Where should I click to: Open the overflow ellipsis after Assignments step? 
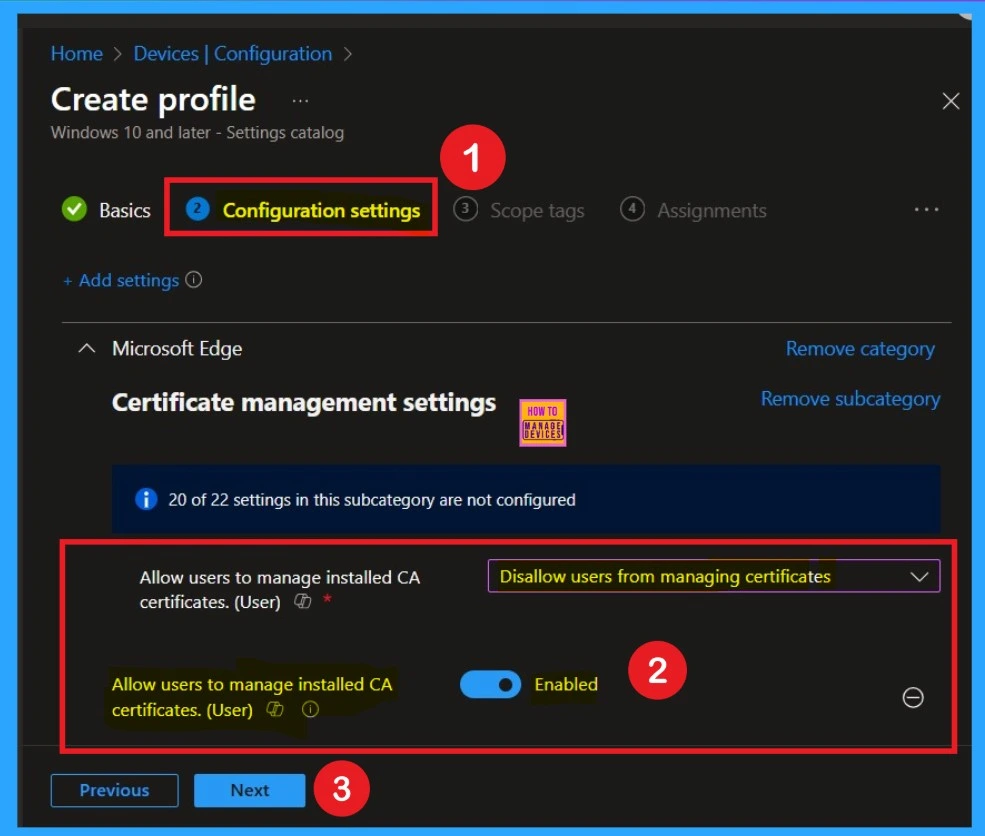[926, 209]
